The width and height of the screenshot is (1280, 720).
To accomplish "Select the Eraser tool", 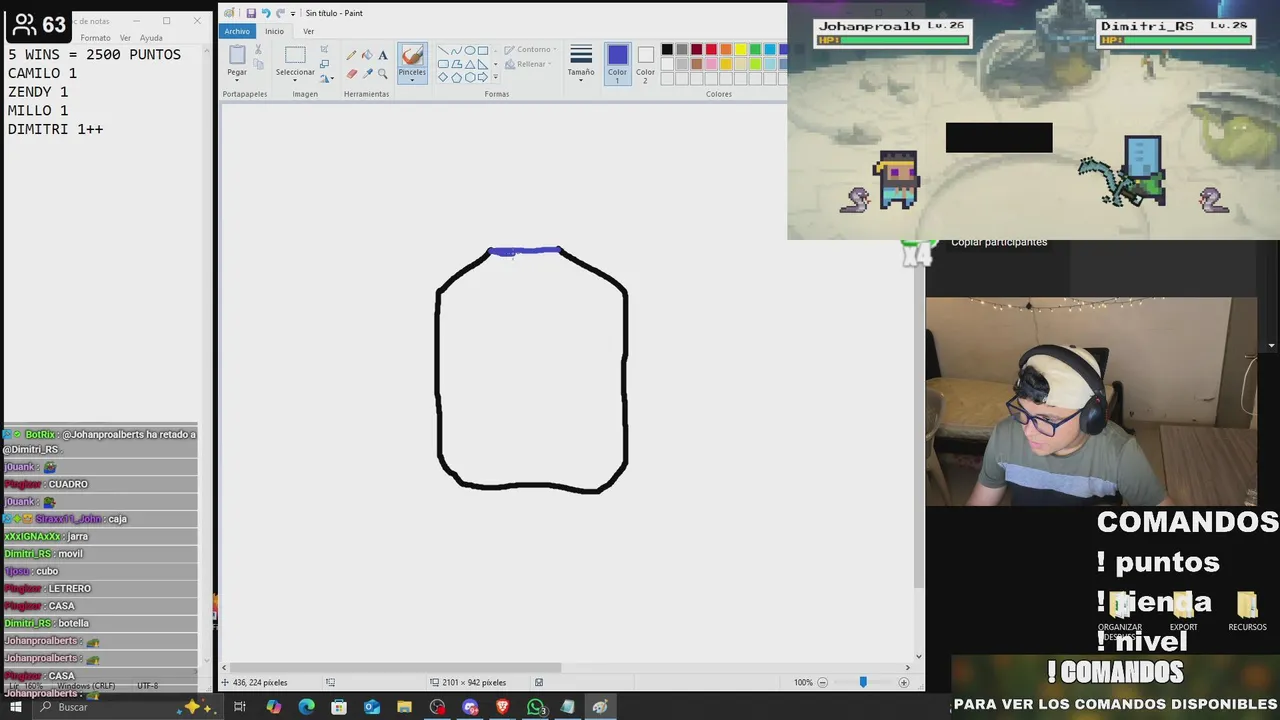I will click(351, 73).
